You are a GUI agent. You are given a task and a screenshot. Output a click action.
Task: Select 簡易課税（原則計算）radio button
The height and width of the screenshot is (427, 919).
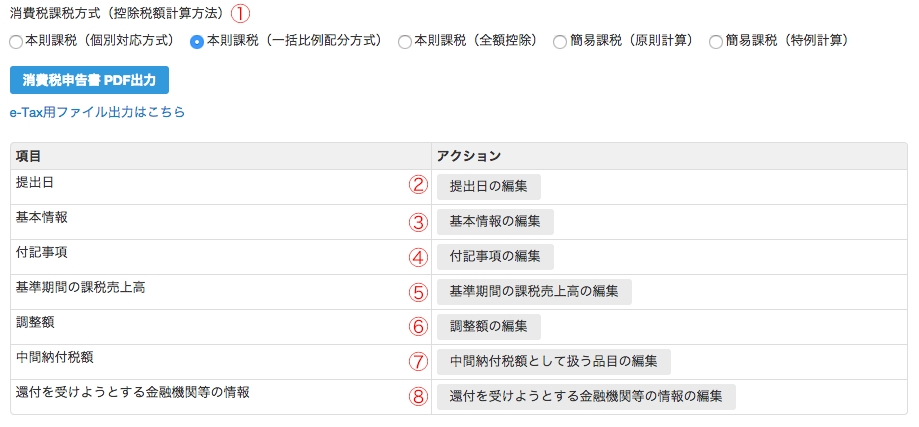pos(560,42)
